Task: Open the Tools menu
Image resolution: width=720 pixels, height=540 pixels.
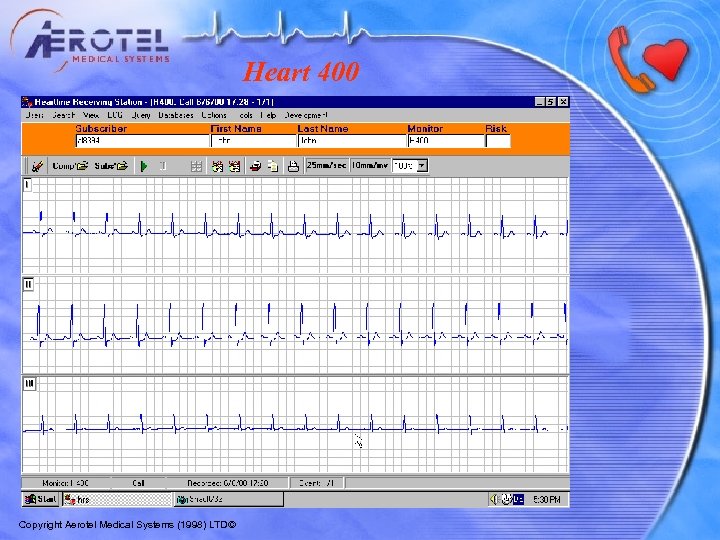Action: (246, 115)
